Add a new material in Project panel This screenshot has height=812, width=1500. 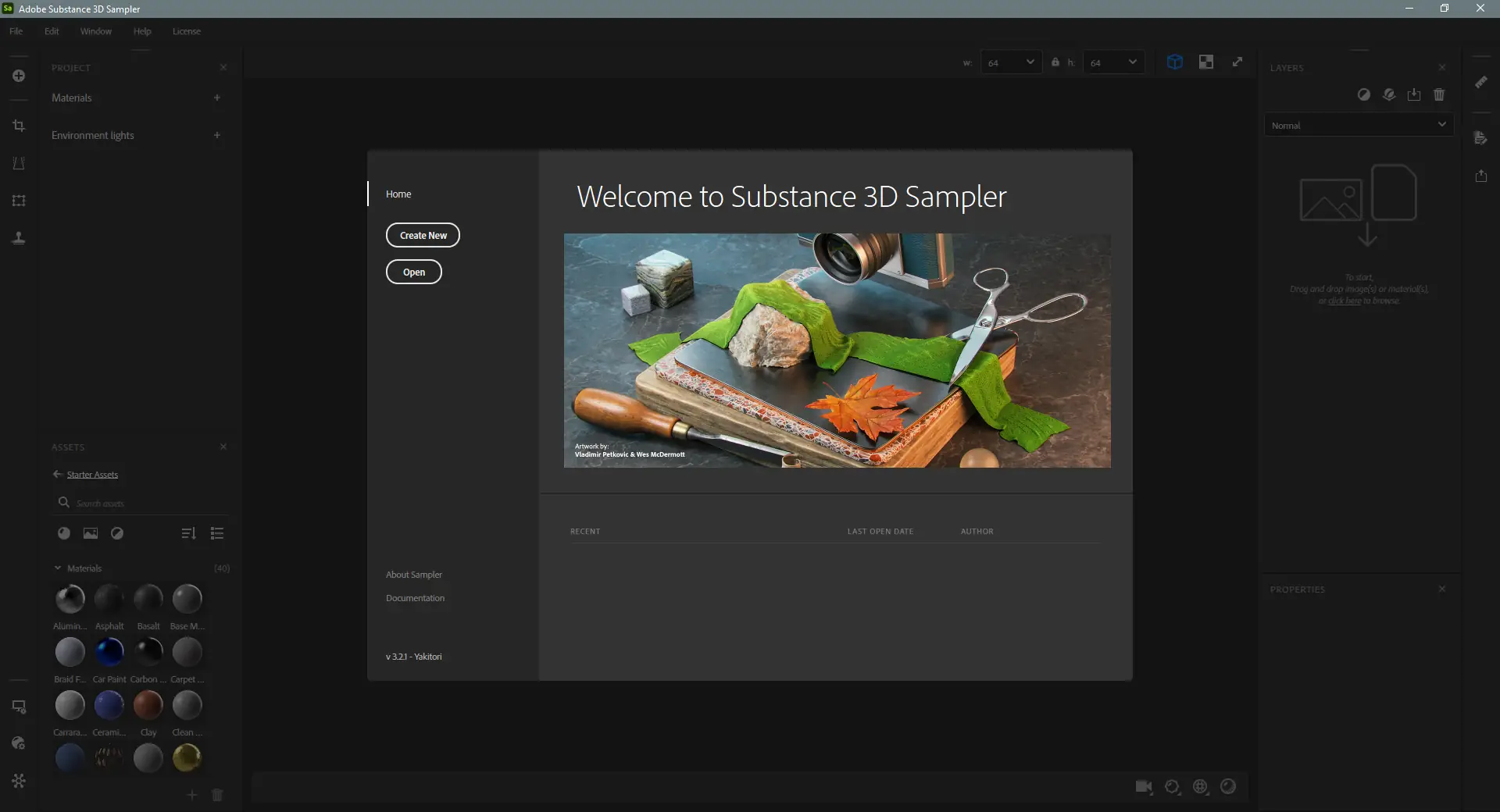(x=217, y=98)
